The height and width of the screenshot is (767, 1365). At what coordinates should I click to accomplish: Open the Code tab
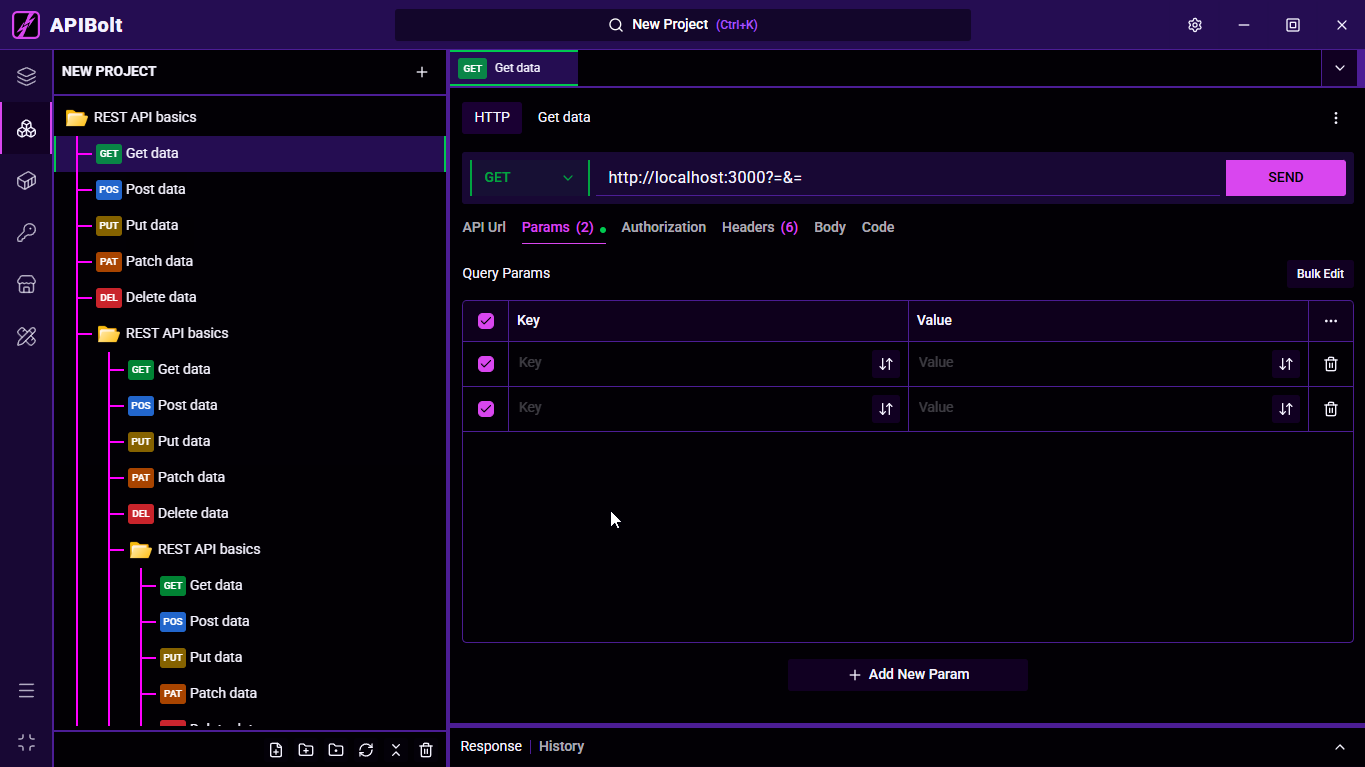[878, 227]
